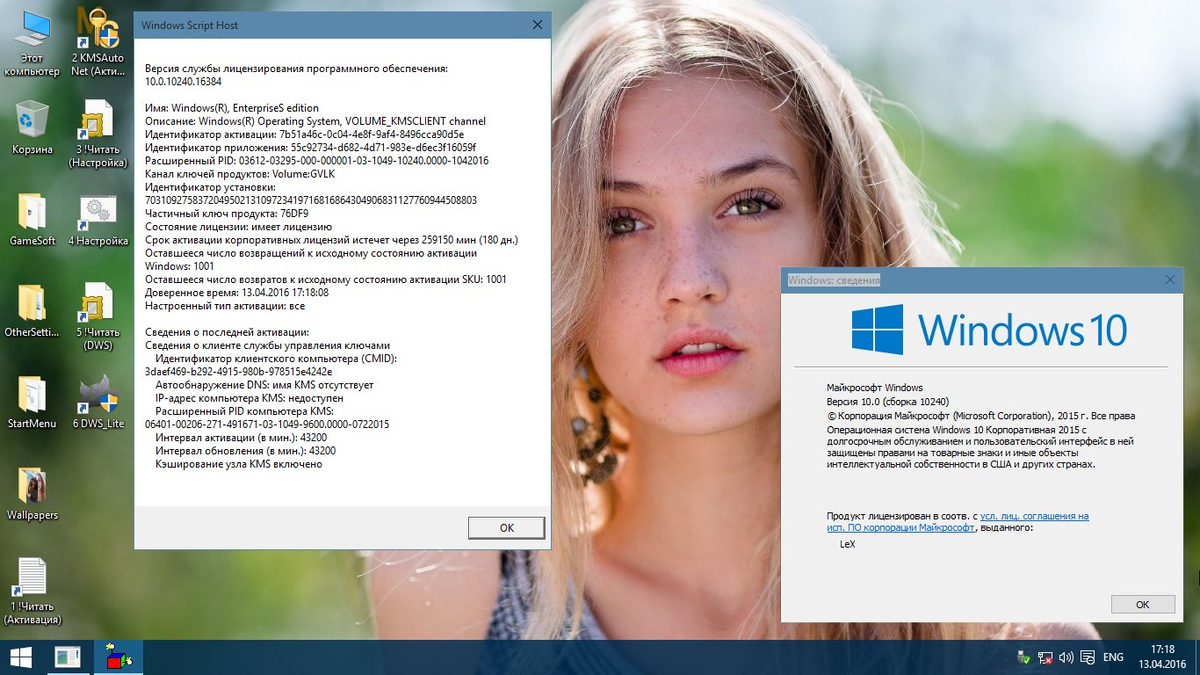Viewport: 1200px width, 675px height.
Task: Click the licensee name 'LeX'
Action: [847, 544]
